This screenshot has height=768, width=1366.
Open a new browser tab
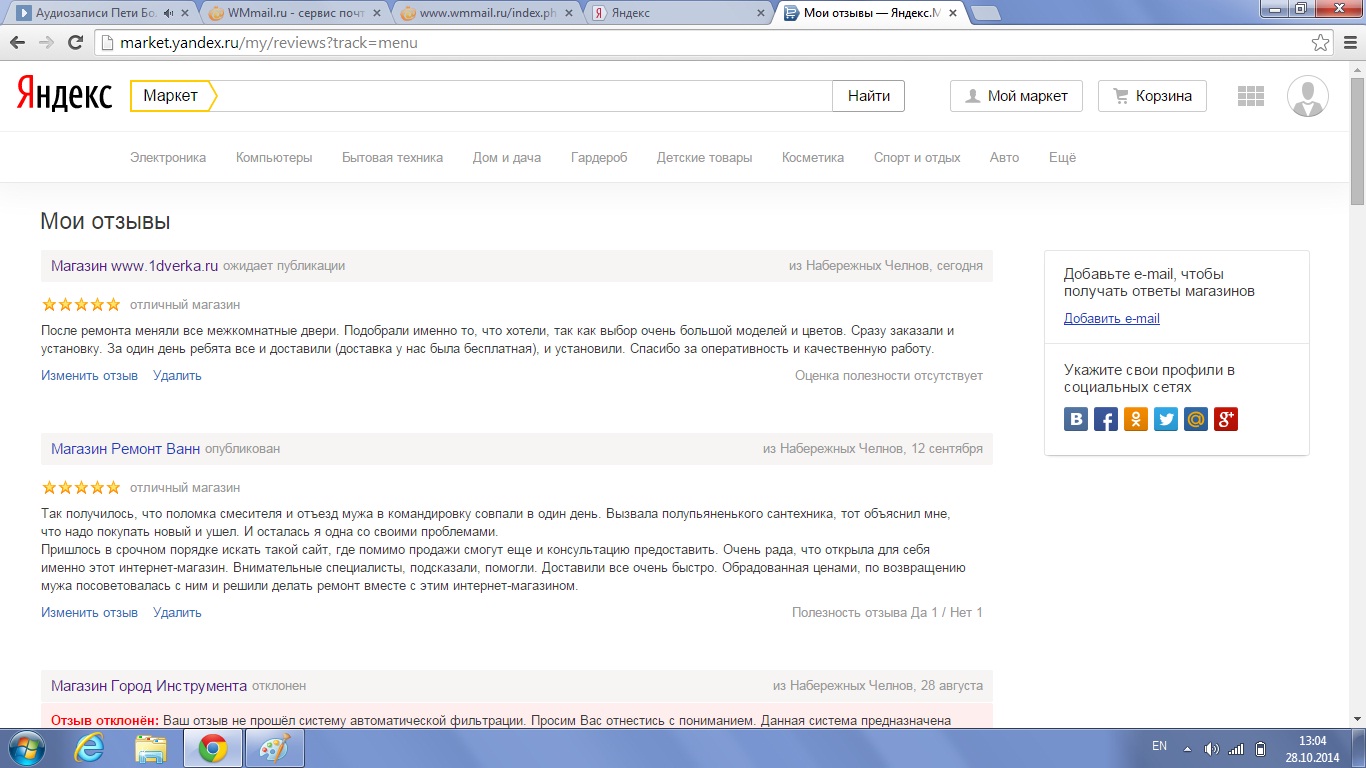[x=986, y=13]
